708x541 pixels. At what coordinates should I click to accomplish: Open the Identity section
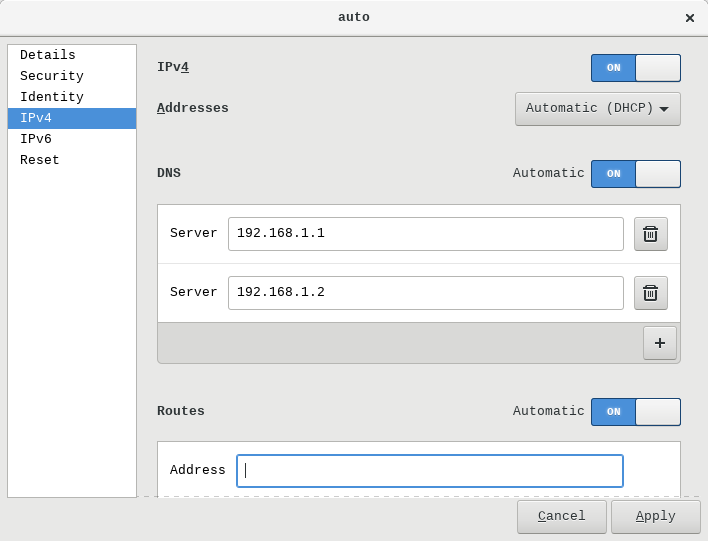(x=72, y=97)
